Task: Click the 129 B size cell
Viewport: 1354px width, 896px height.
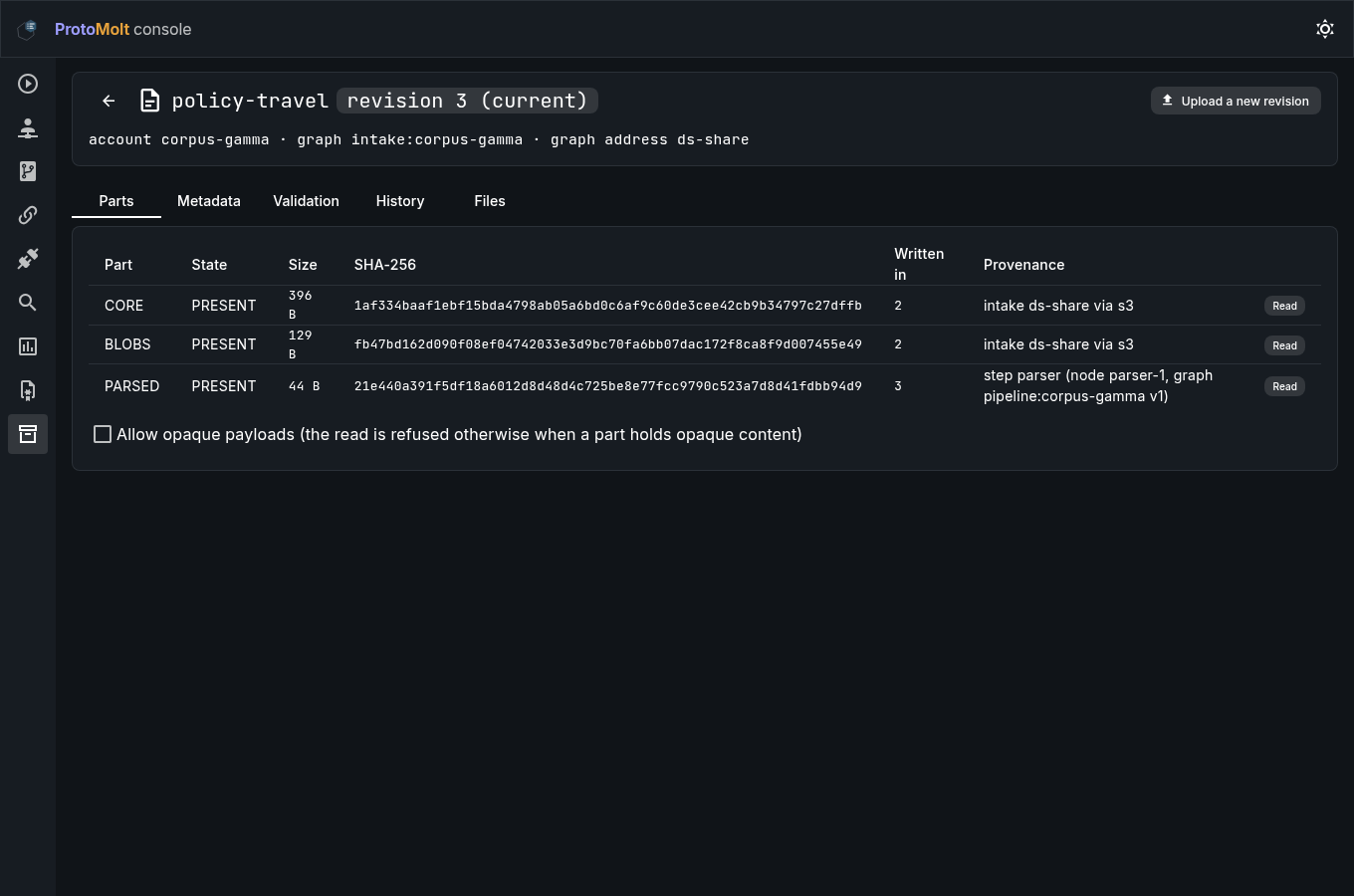Action: point(301,344)
